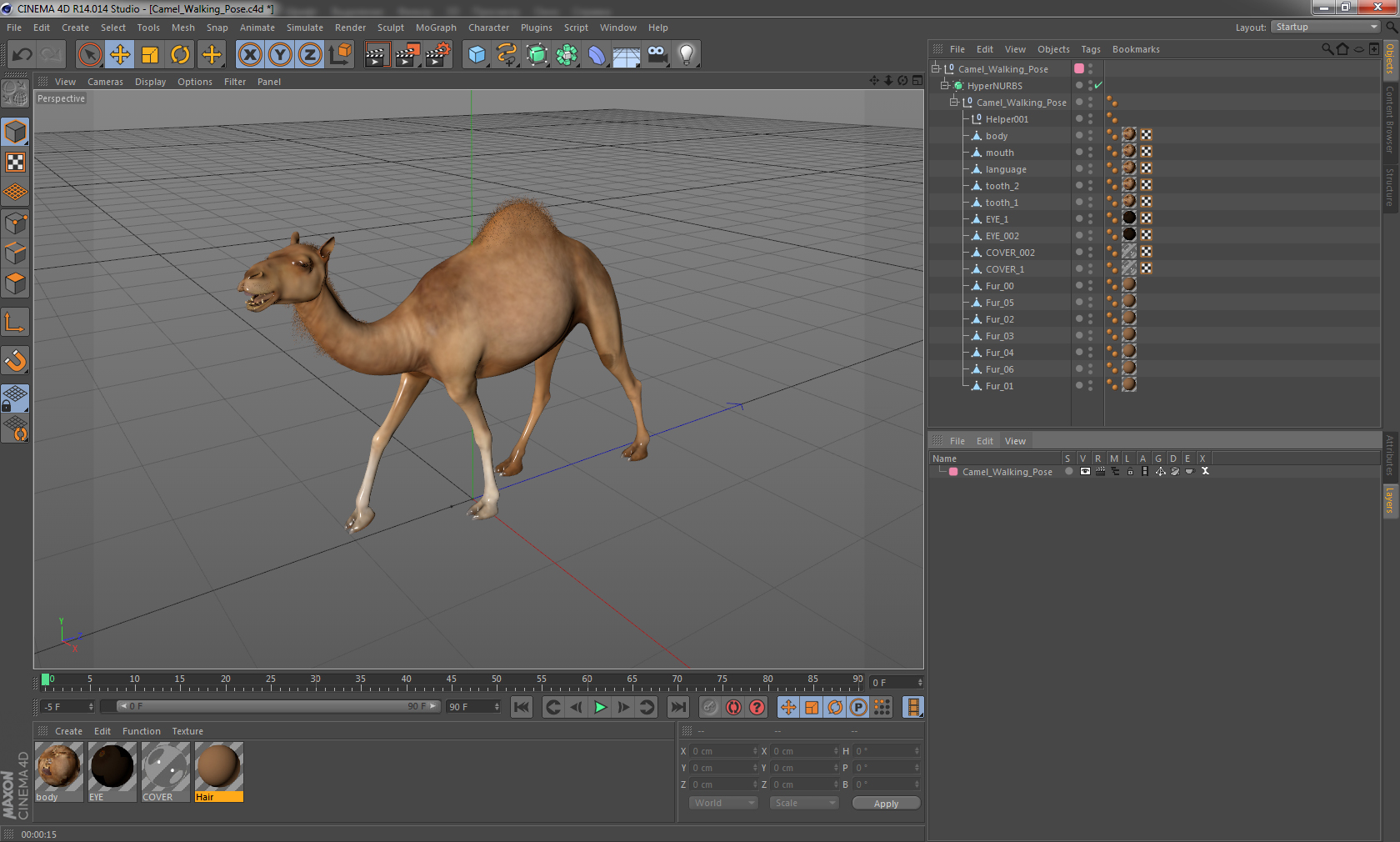
Task: Render the active view
Action: [377, 55]
